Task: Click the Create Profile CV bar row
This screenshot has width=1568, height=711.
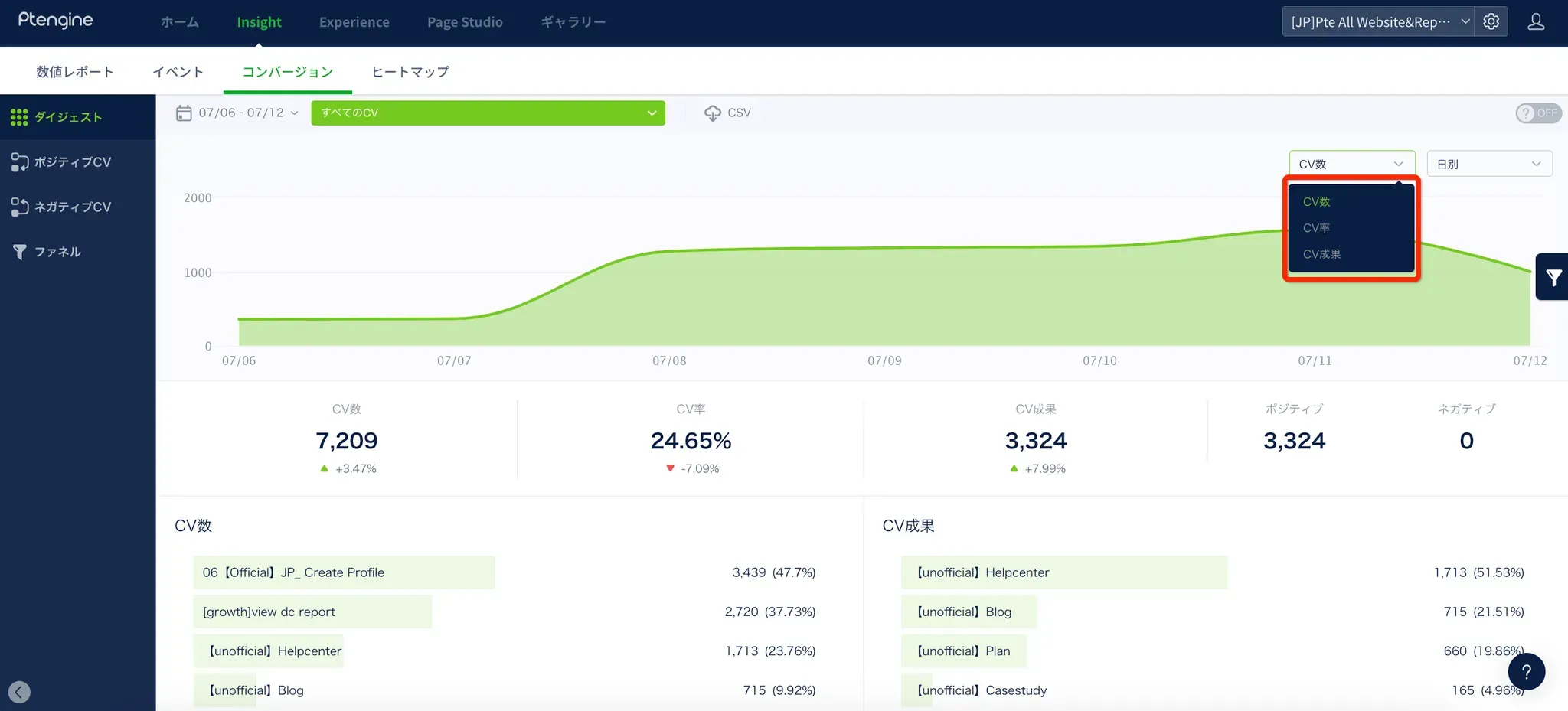Action: 345,572
